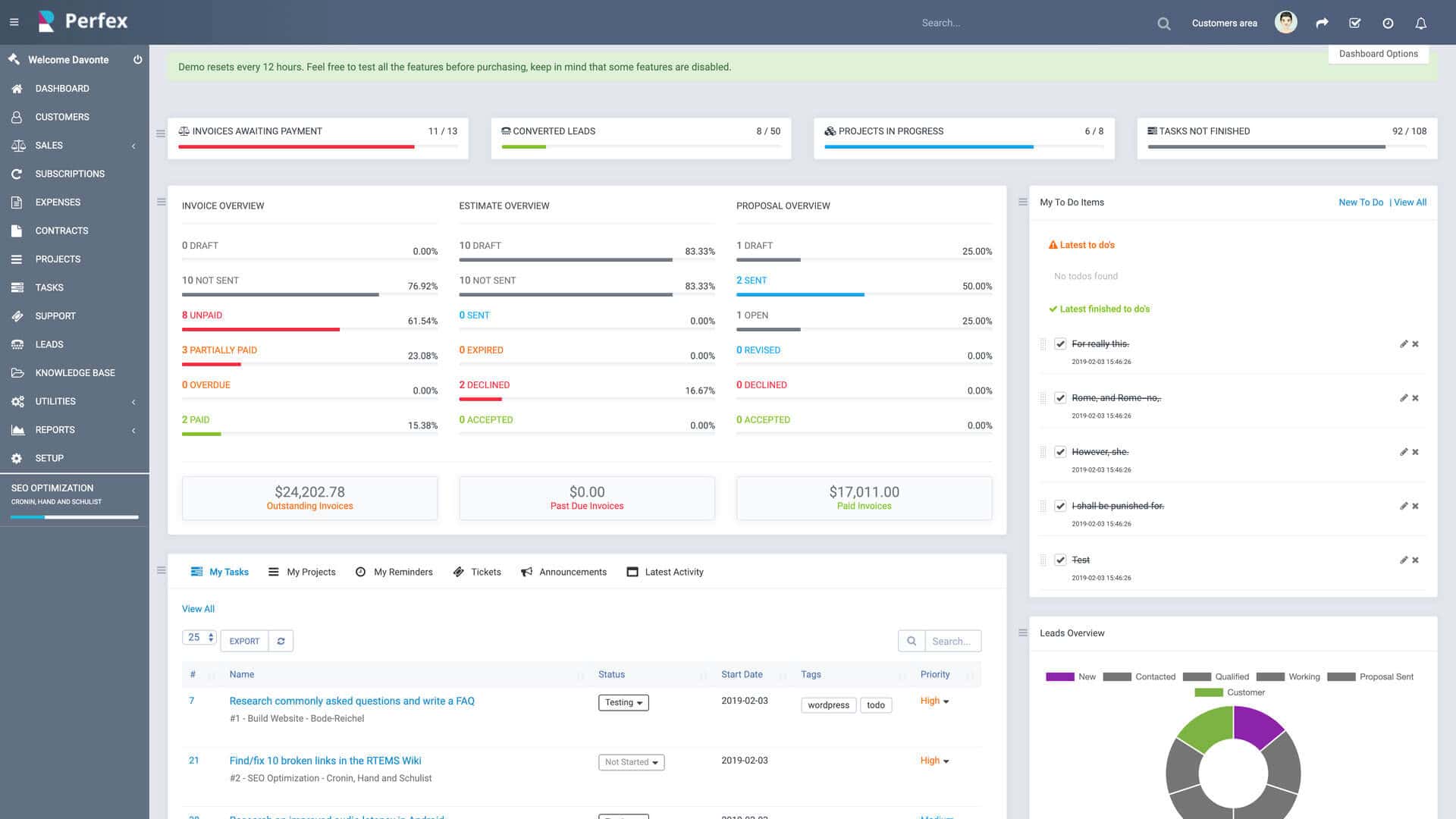Switch to the Latest Activity tab

pos(665,572)
